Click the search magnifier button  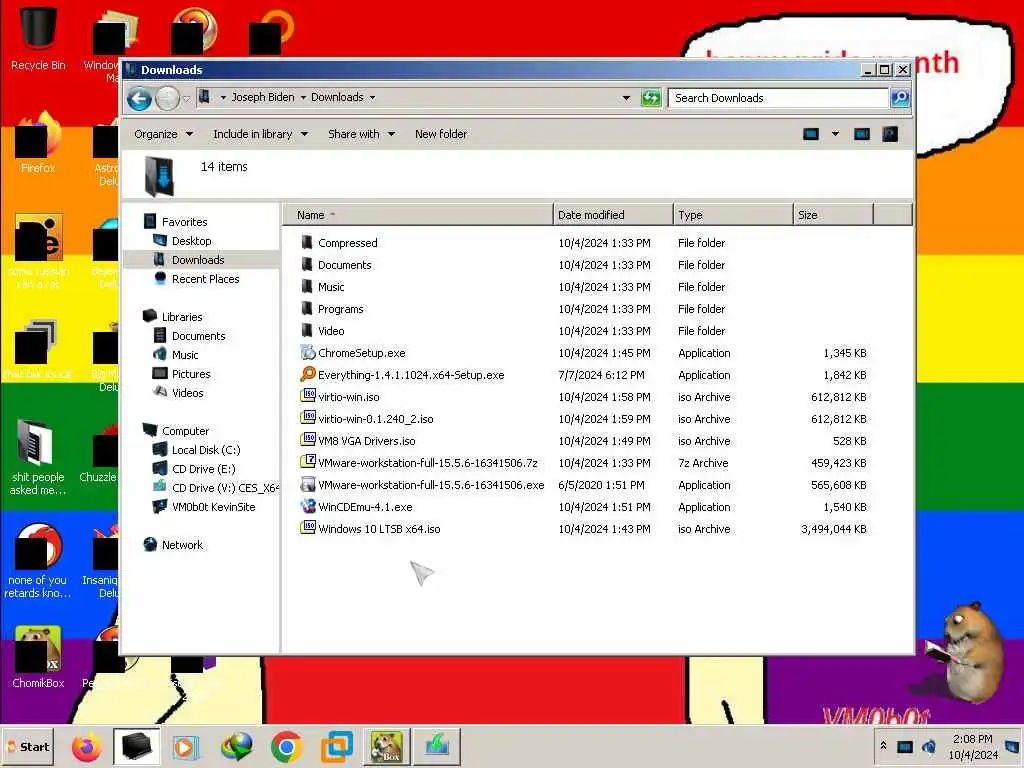point(900,98)
